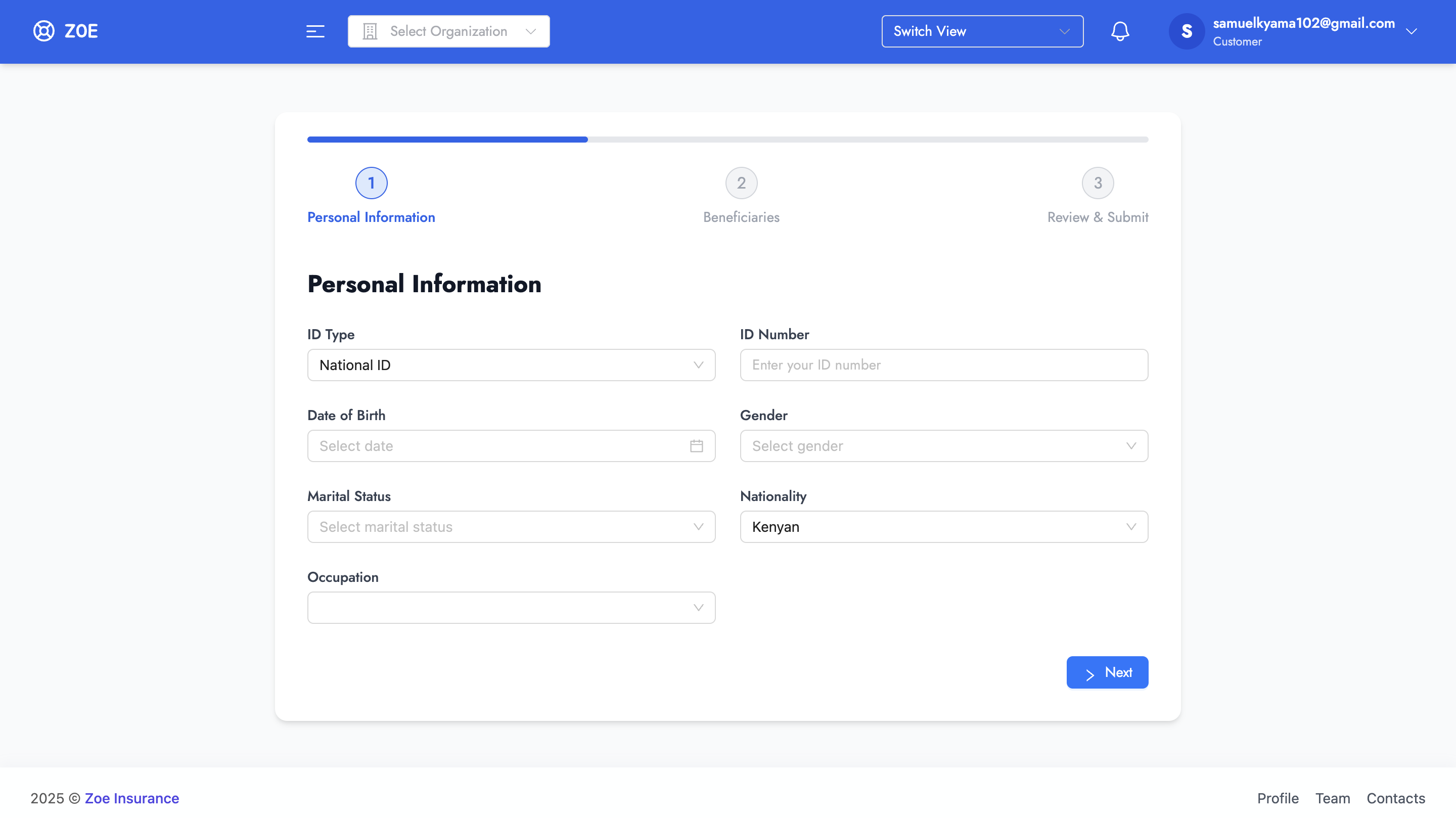Open the Nationality dropdown showing Kenyan
This screenshot has width=1456, height=818.
click(943, 527)
